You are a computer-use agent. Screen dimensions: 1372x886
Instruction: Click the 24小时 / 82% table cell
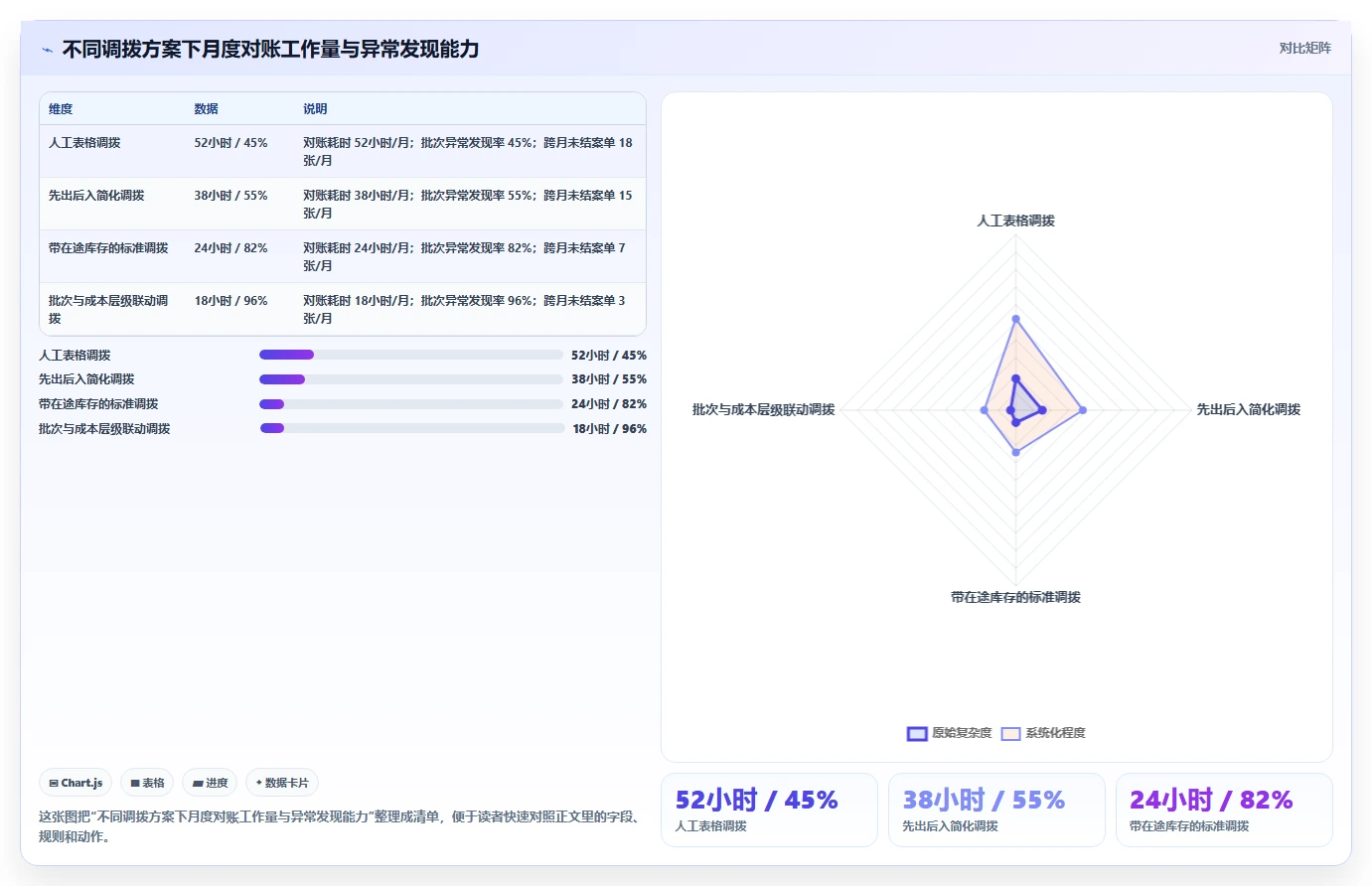point(230,248)
